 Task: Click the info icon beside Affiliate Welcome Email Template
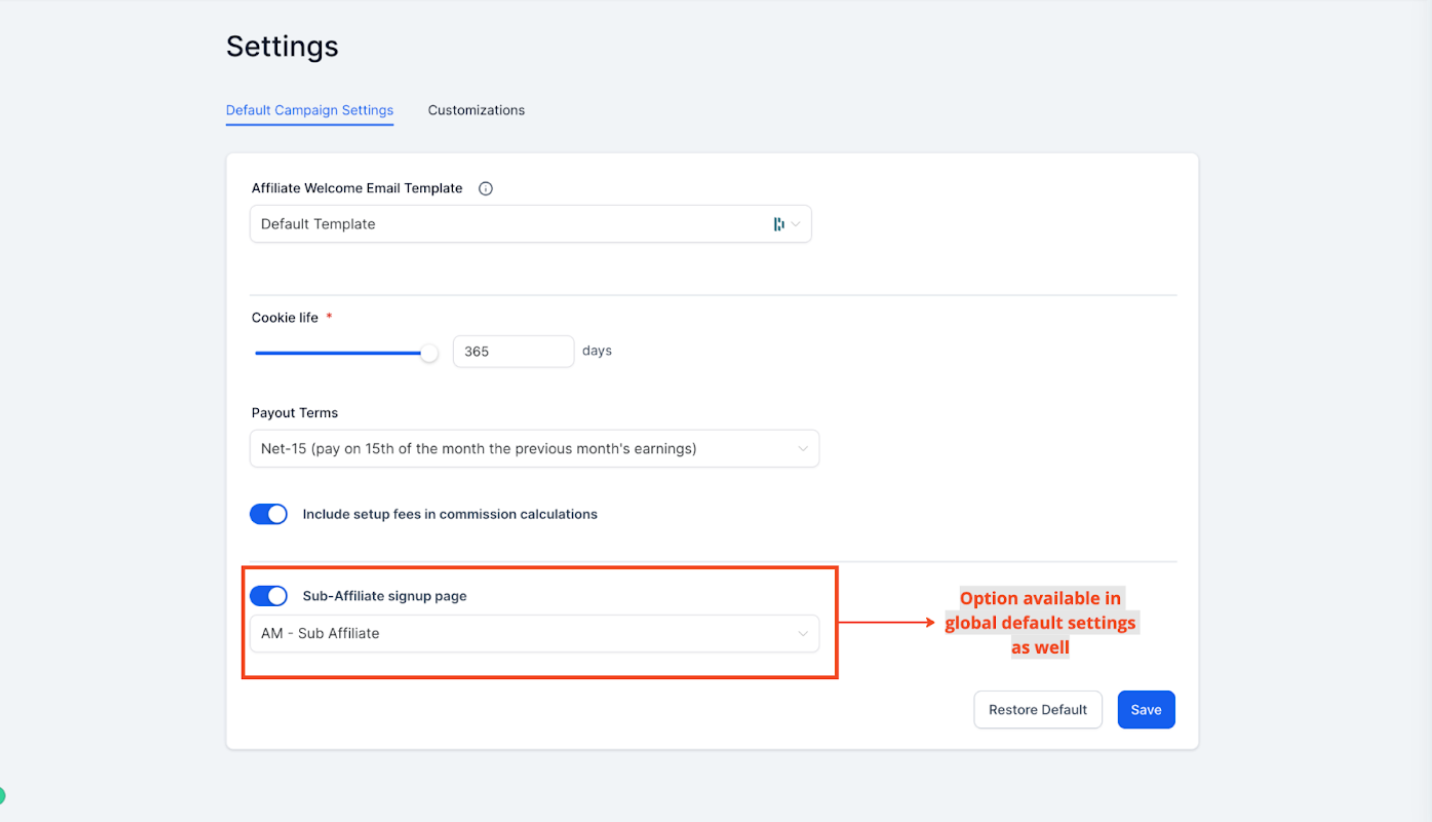(x=486, y=188)
